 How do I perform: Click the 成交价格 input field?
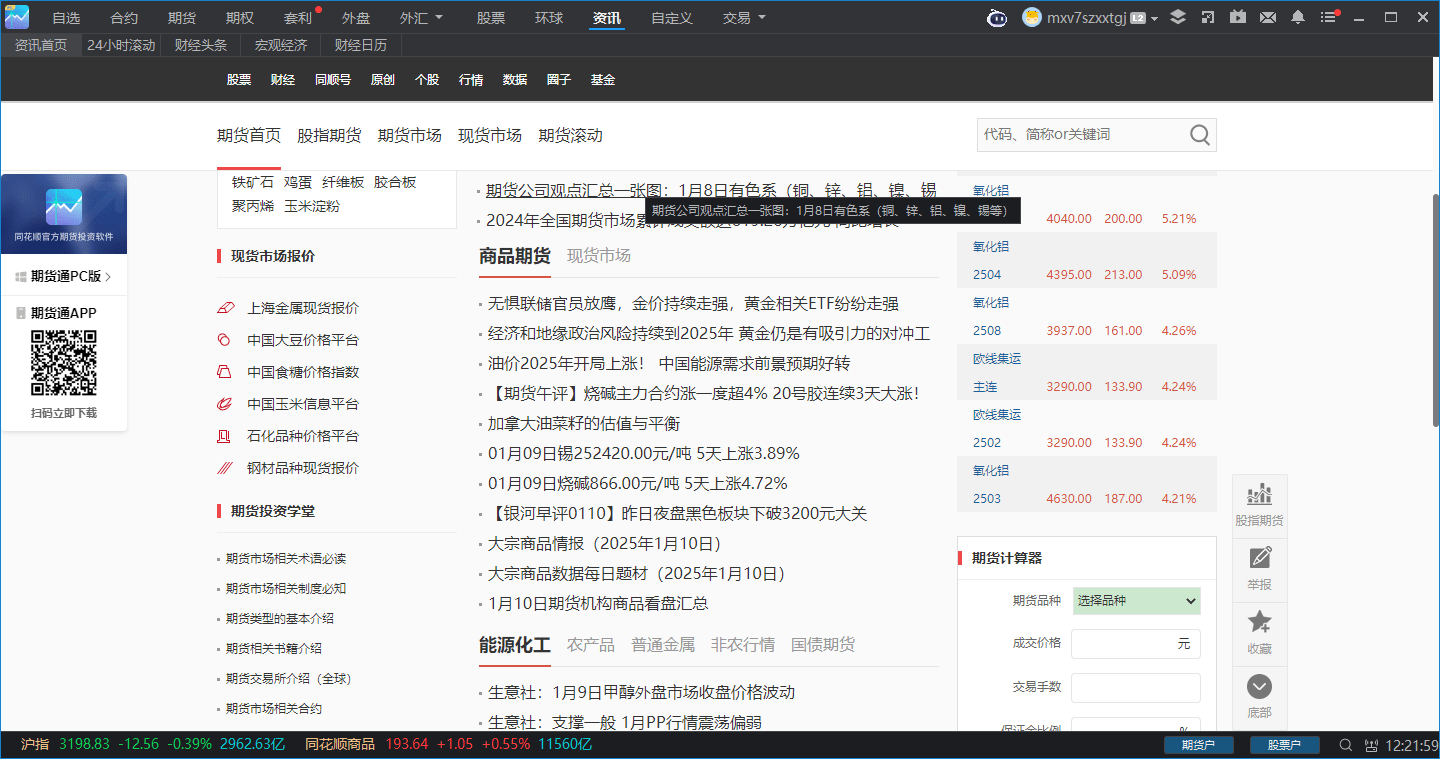pos(1135,644)
